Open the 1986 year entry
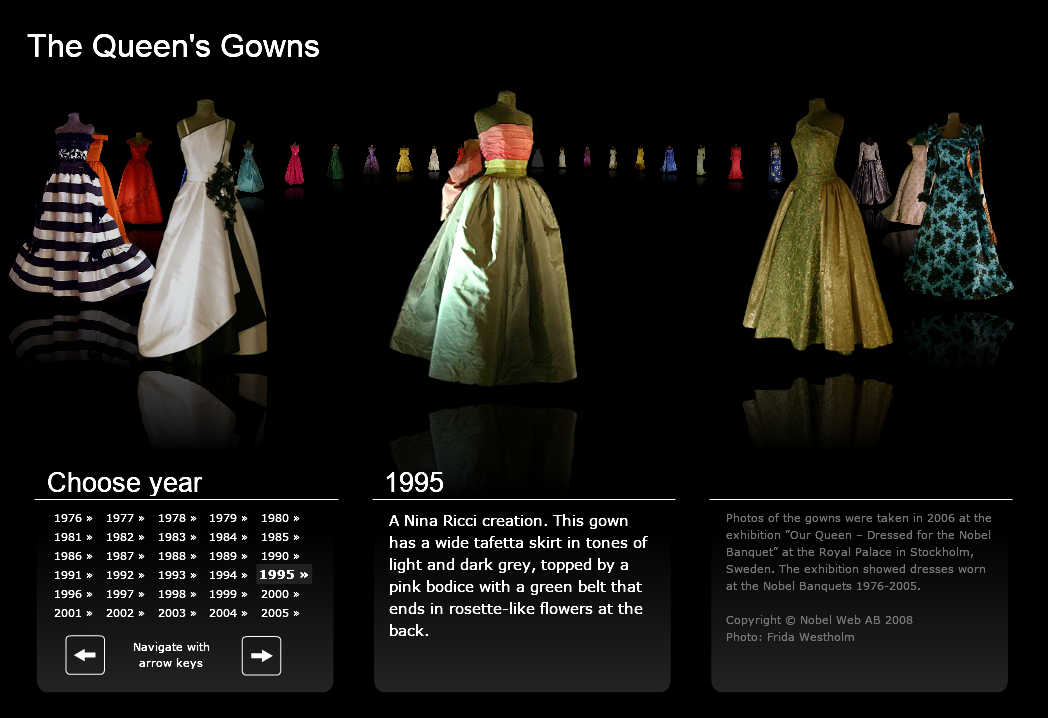 74,556
